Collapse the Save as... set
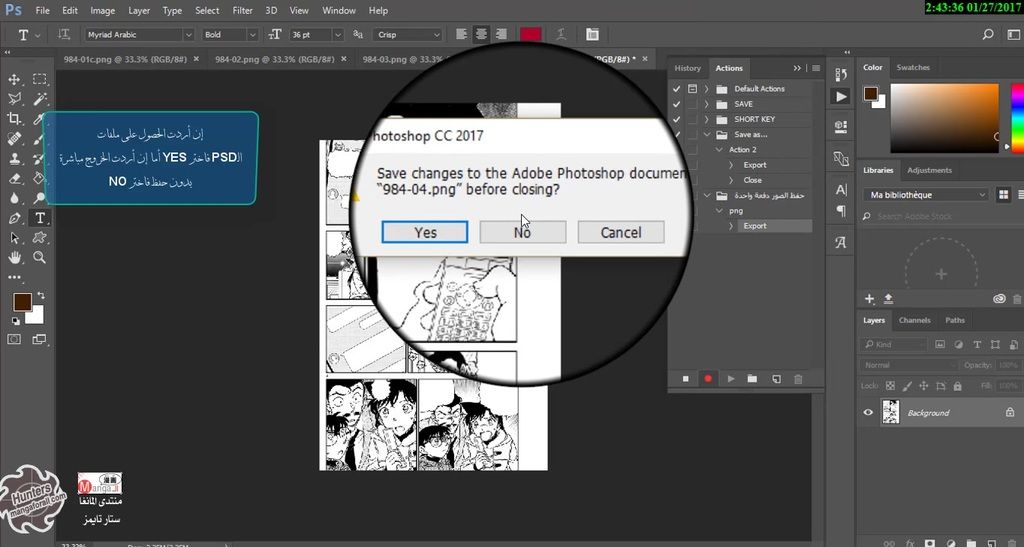Viewport: 1024px width, 547px height. [707, 134]
